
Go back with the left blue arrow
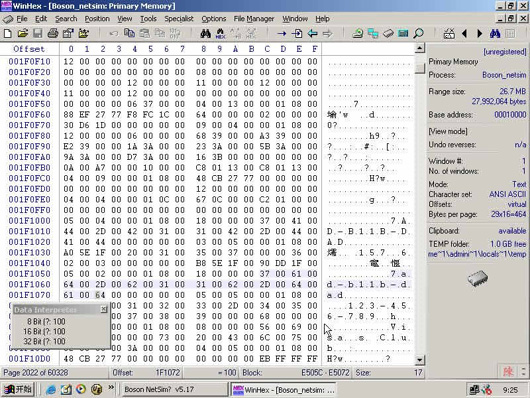pos(312,33)
